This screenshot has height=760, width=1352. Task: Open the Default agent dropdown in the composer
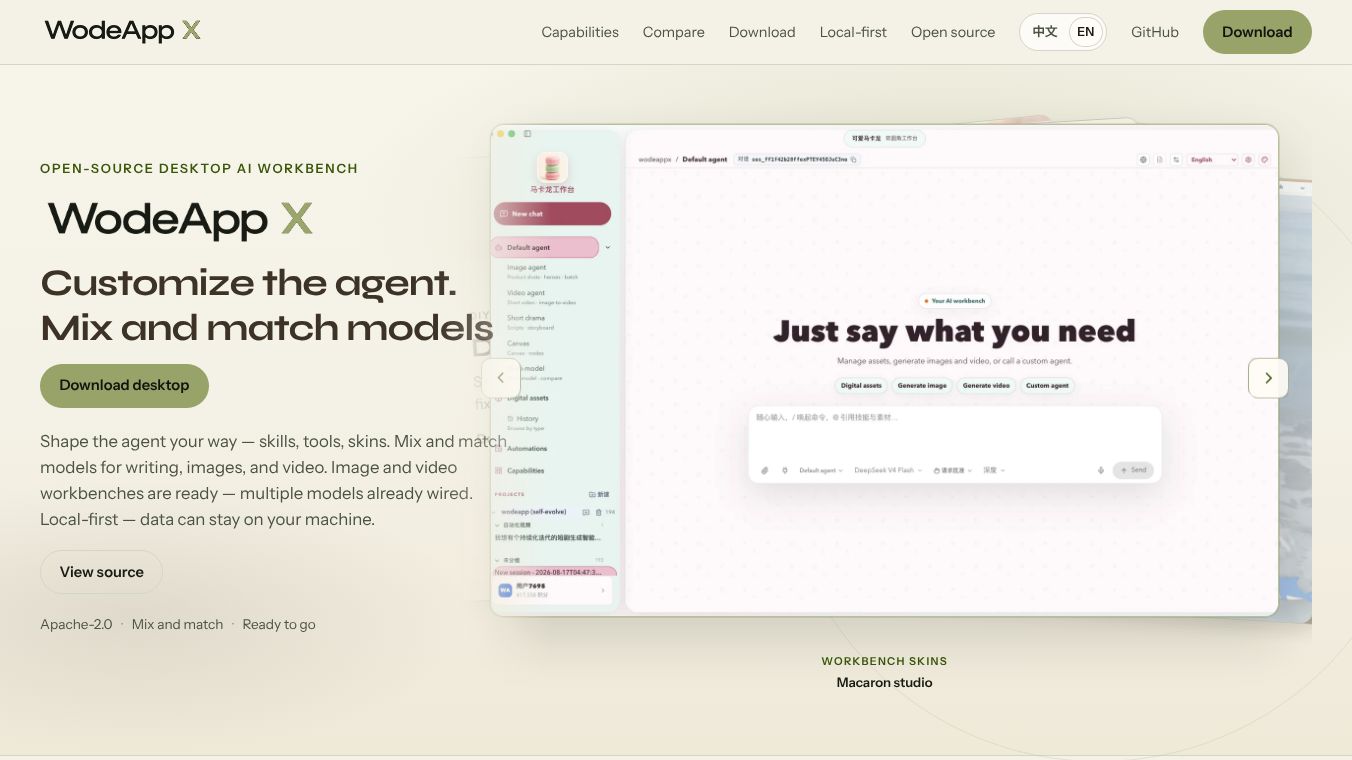pos(821,470)
